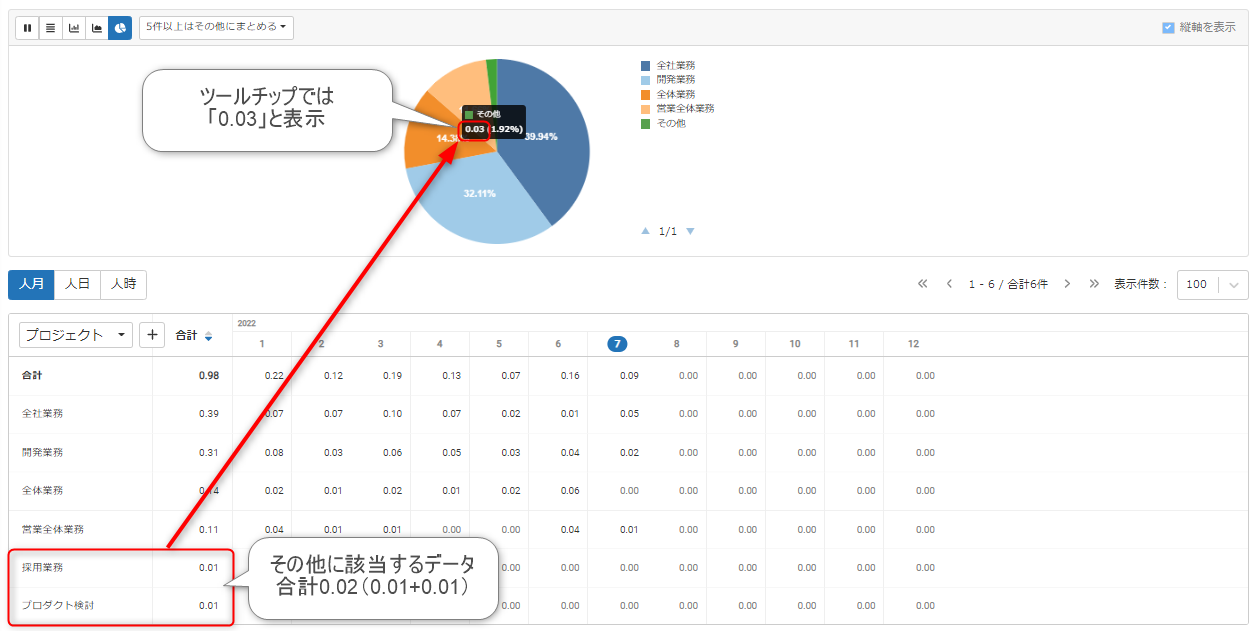Click the 全社業務 total 0.39 cell
Image resolution: width=1255 pixels, height=631 pixels.
pyautogui.click(x=208, y=413)
